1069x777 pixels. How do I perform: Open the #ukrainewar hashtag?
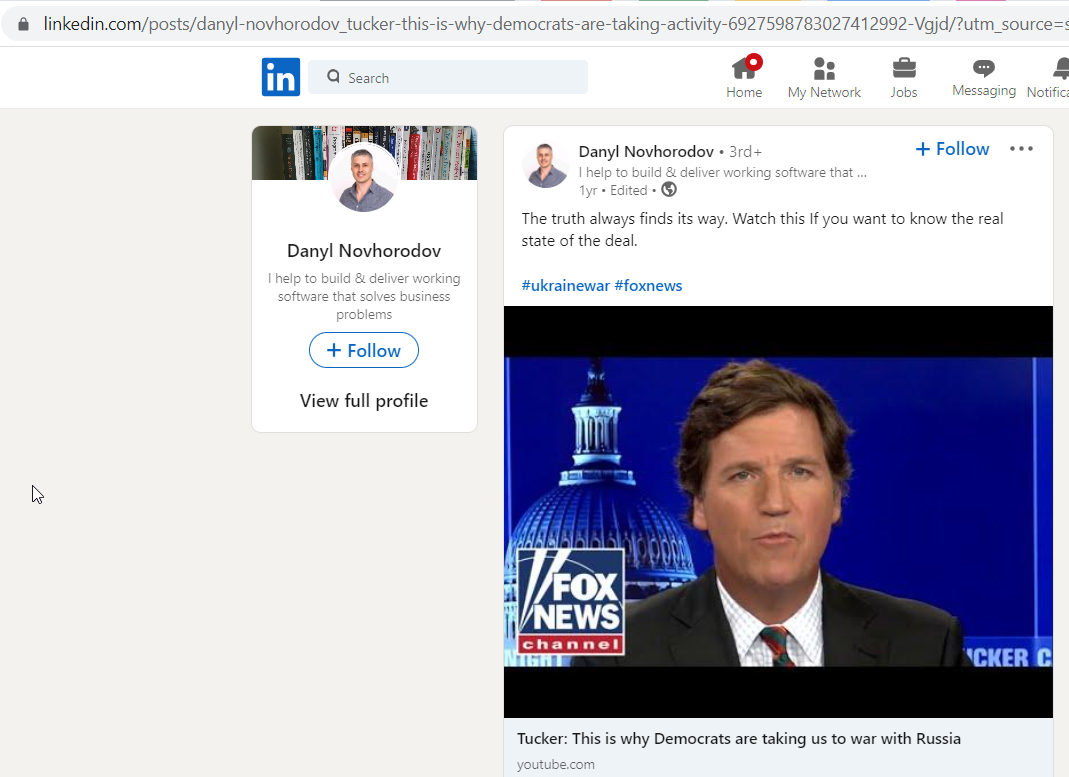[x=565, y=286]
